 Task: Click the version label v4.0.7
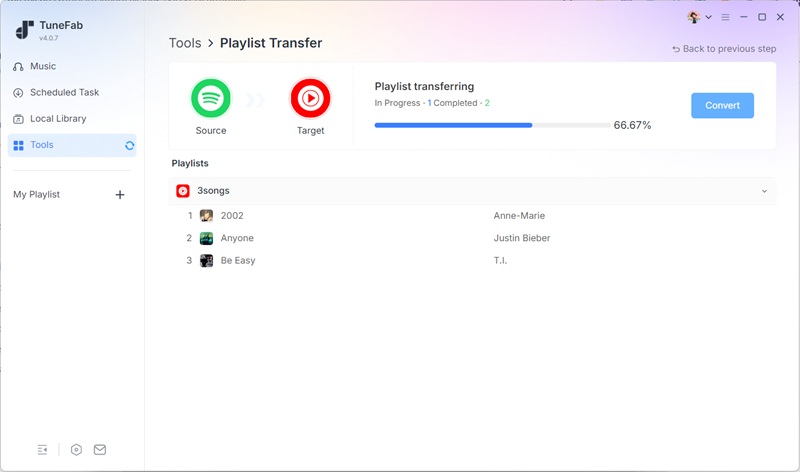pyautogui.click(x=49, y=38)
